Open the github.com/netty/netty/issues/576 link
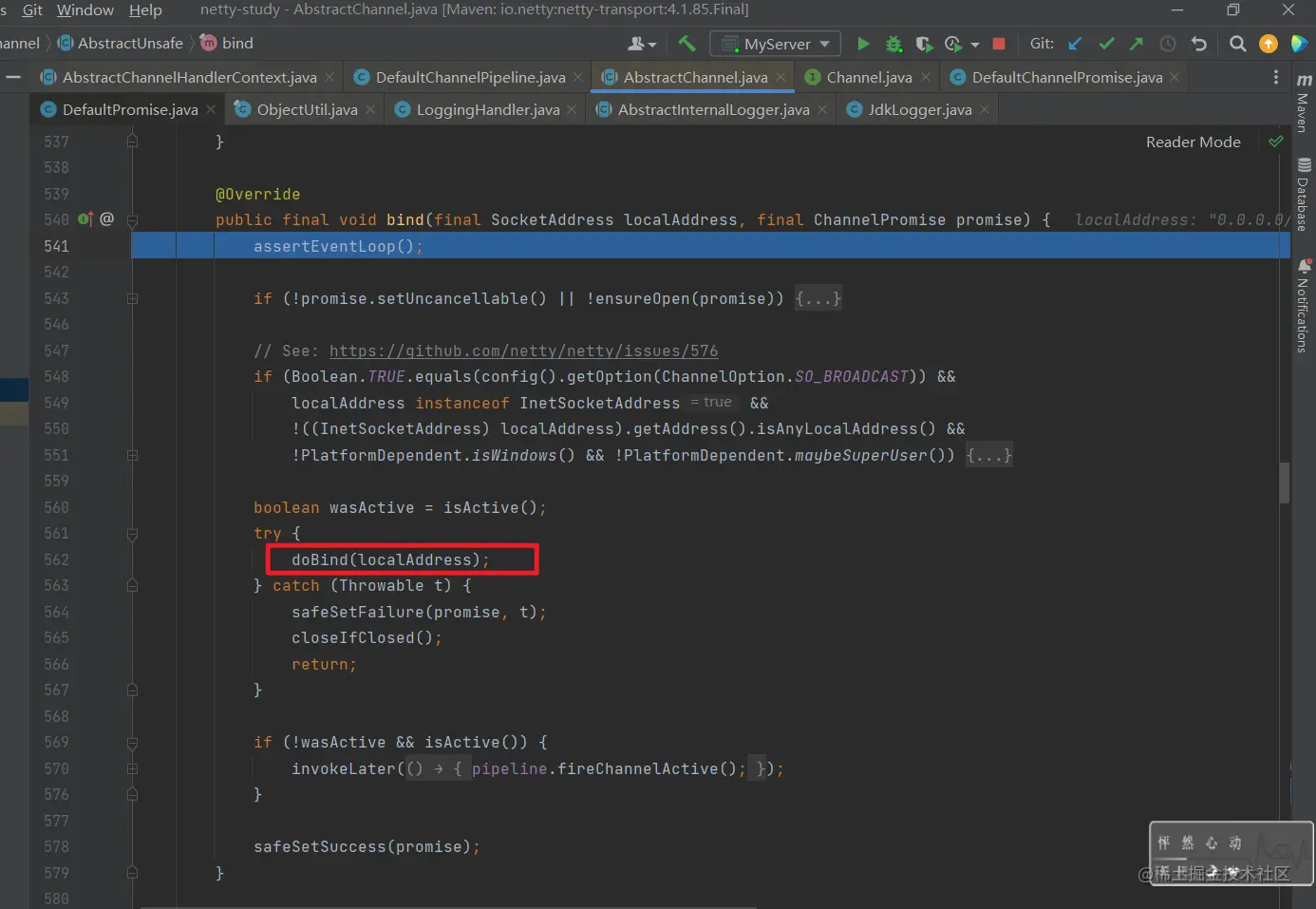Image resolution: width=1316 pixels, height=909 pixels. (523, 350)
